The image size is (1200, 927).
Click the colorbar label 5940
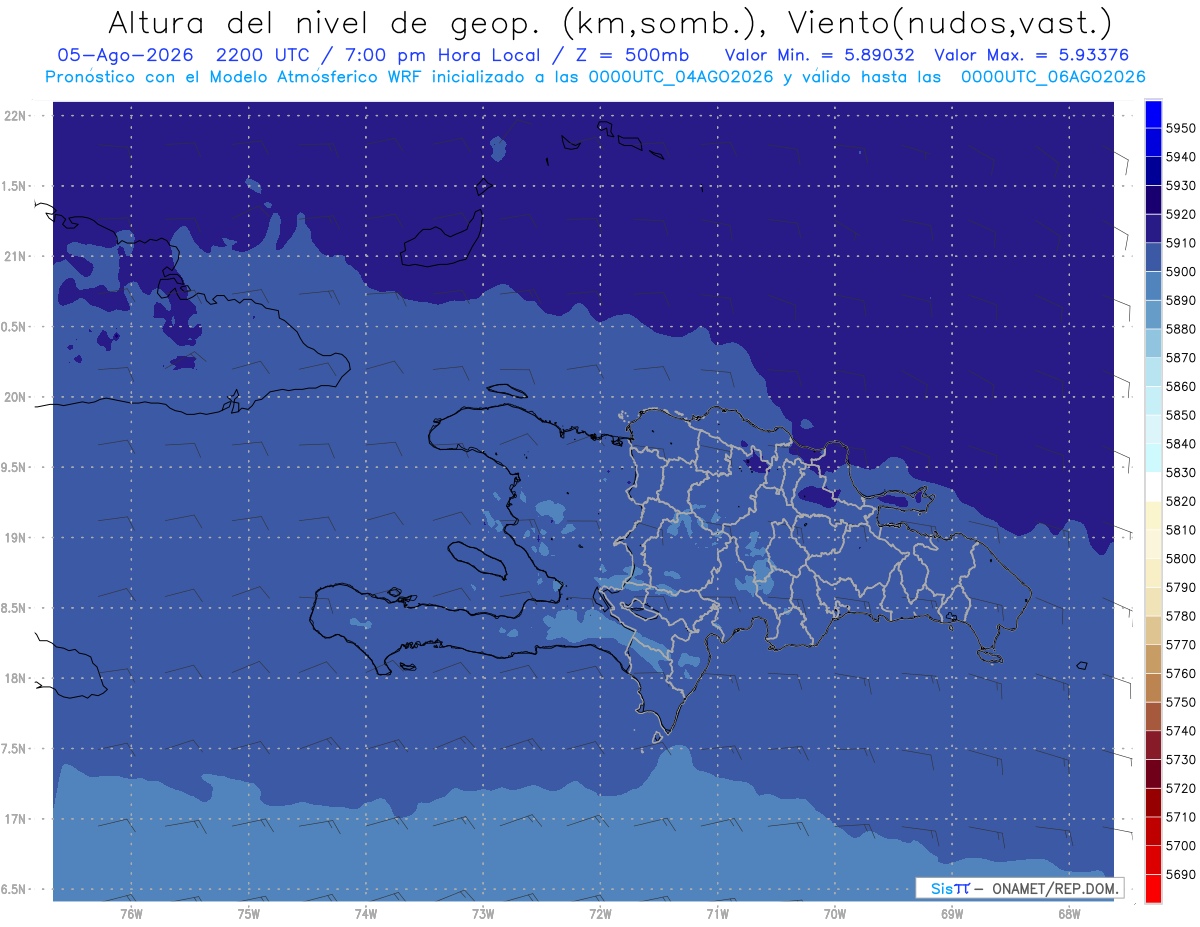point(1181,157)
